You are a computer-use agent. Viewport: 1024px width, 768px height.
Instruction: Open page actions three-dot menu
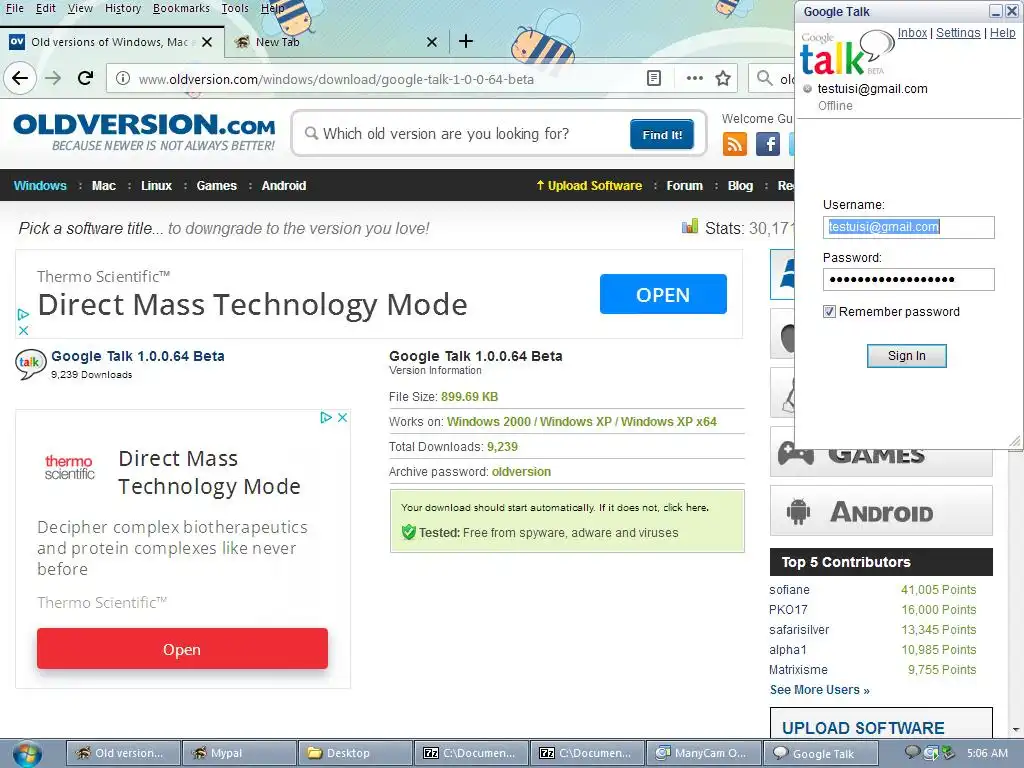(x=694, y=79)
